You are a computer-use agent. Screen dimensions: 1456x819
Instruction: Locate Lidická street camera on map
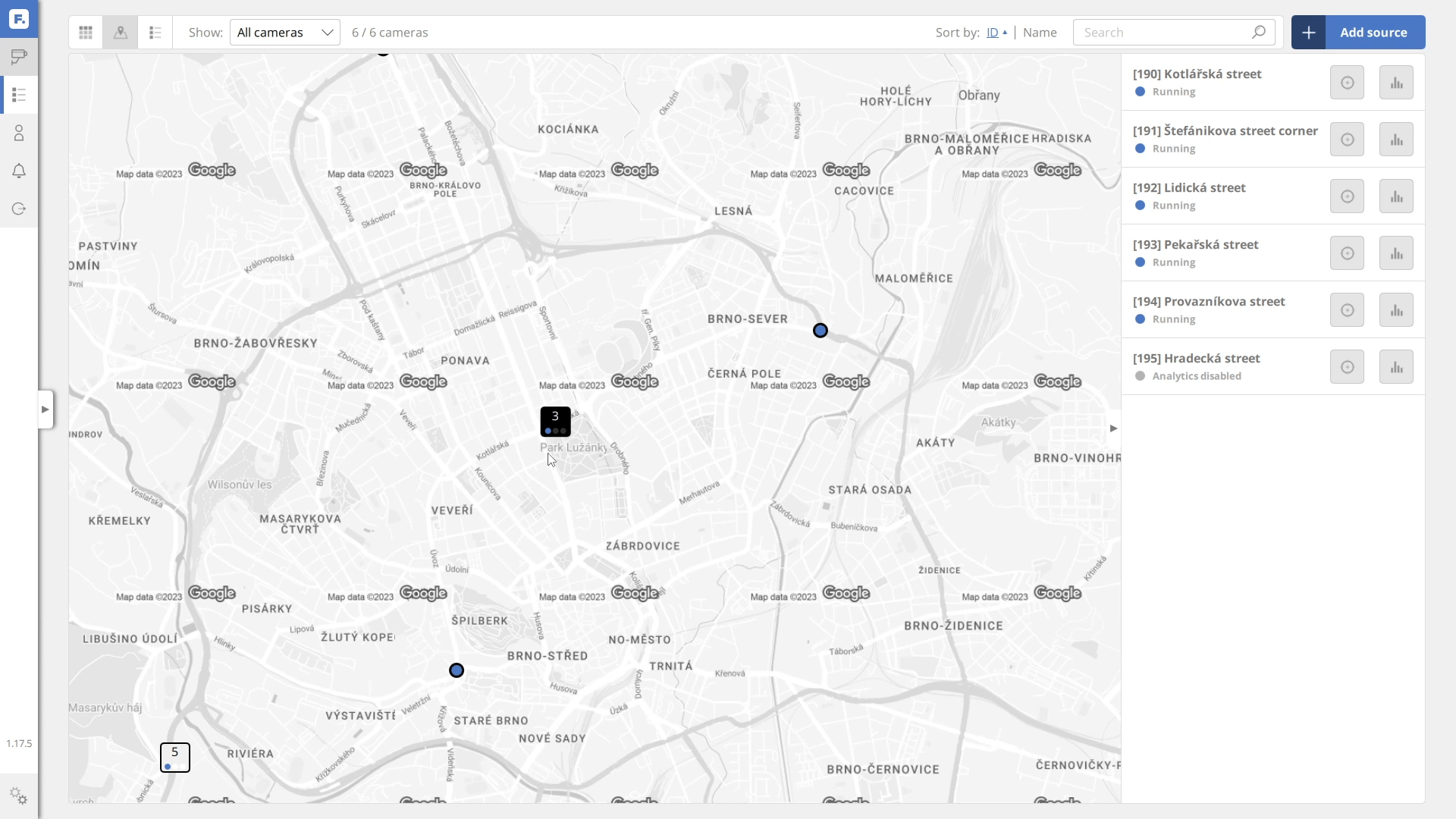pos(1347,196)
